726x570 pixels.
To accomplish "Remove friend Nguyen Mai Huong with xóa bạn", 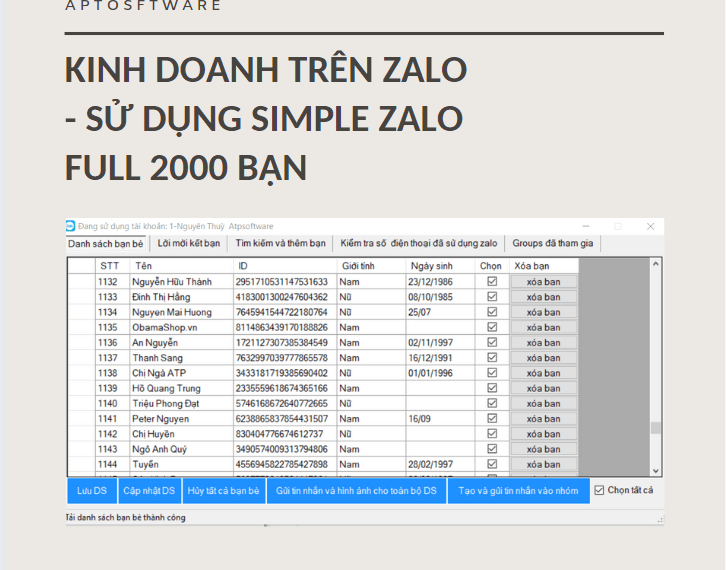I will 544,312.
